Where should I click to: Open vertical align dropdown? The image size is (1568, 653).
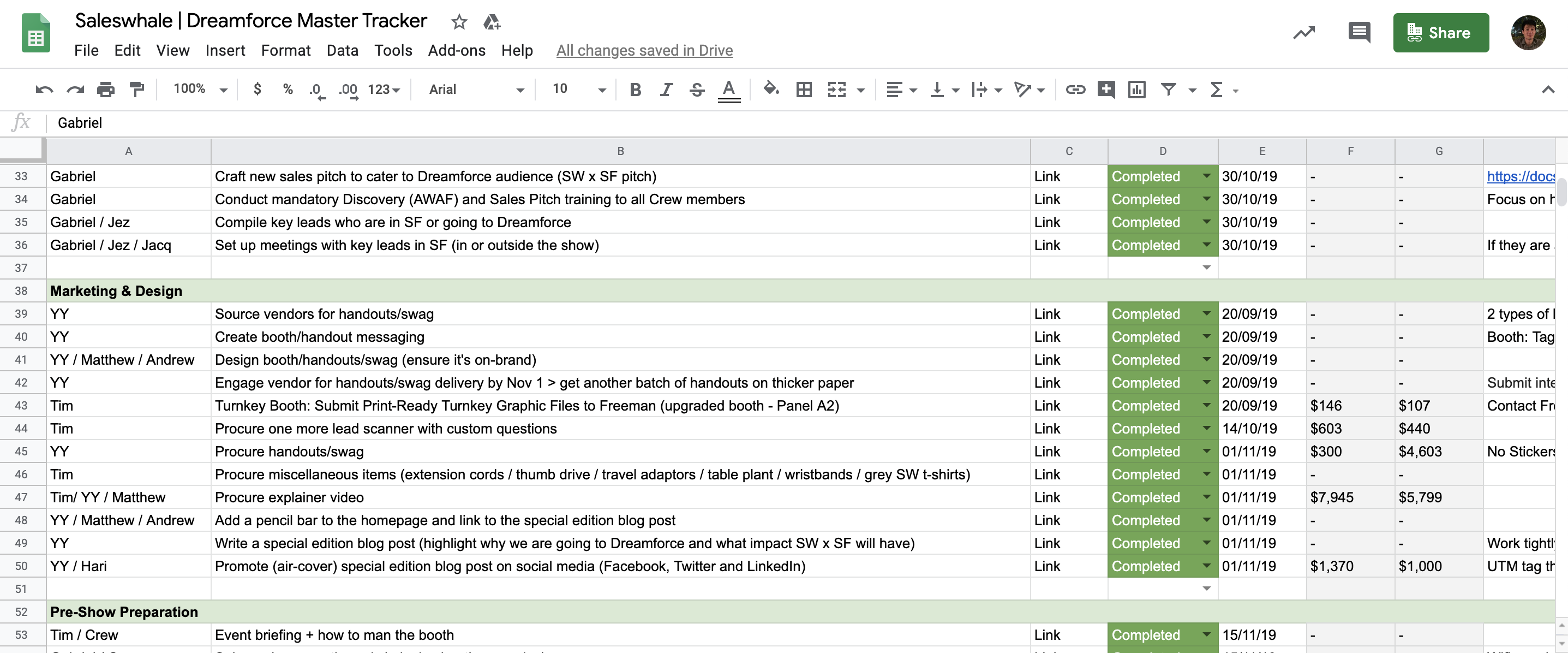tap(945, 90)
